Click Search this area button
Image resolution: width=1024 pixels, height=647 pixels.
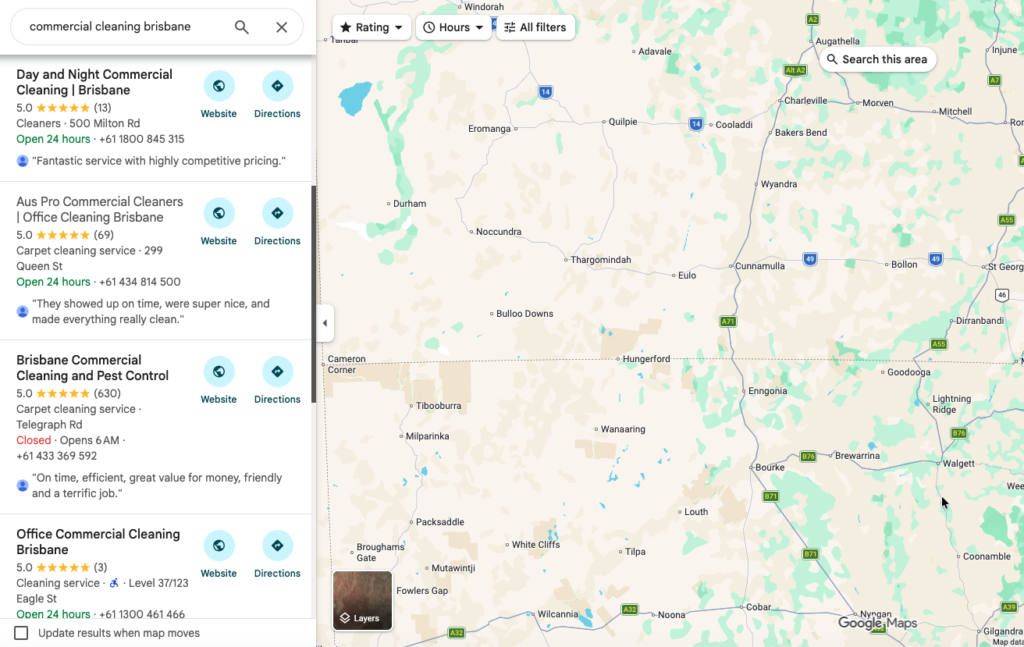click(x=878, y=59)
